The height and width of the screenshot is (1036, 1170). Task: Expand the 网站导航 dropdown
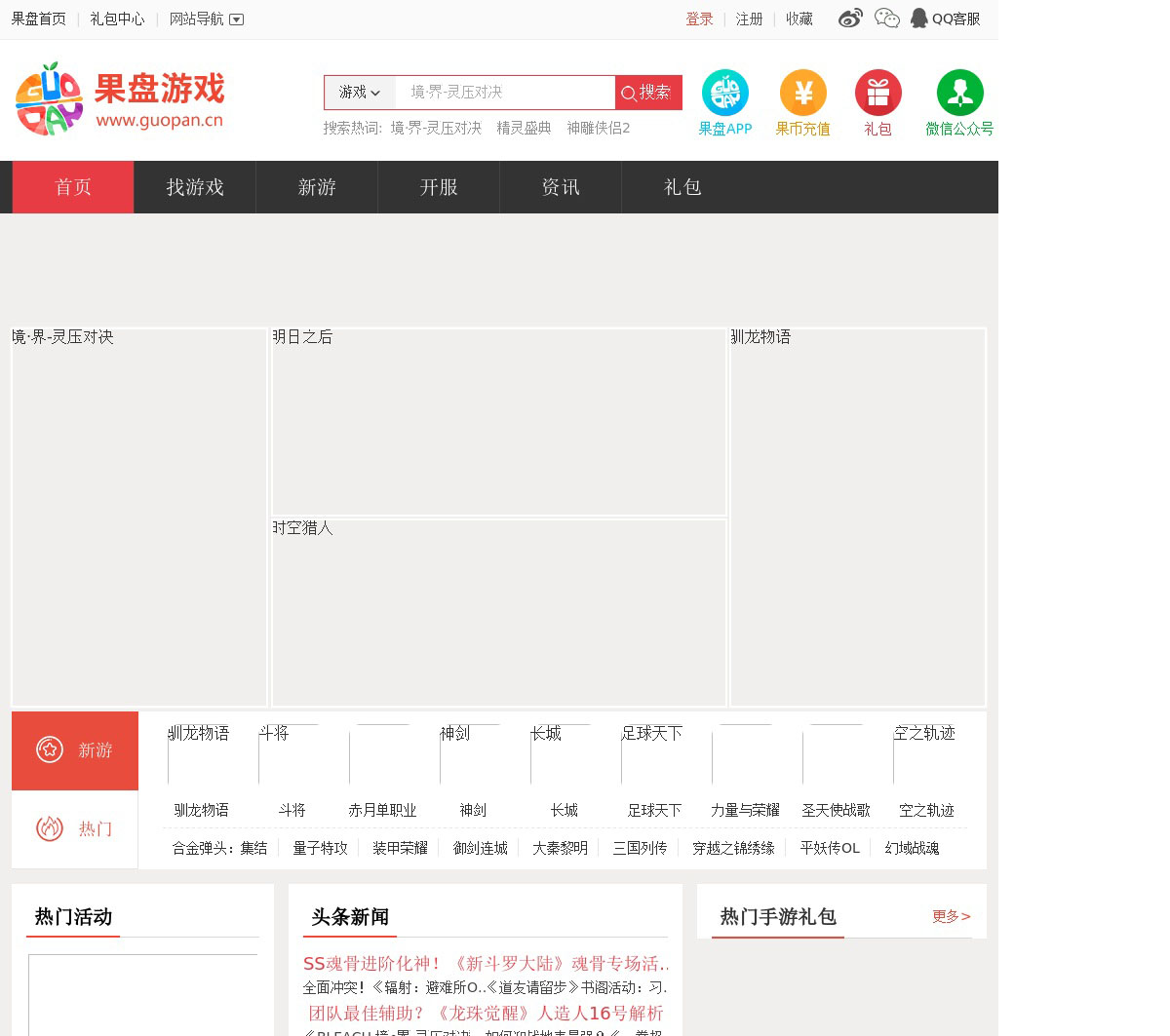coord(206,19)
